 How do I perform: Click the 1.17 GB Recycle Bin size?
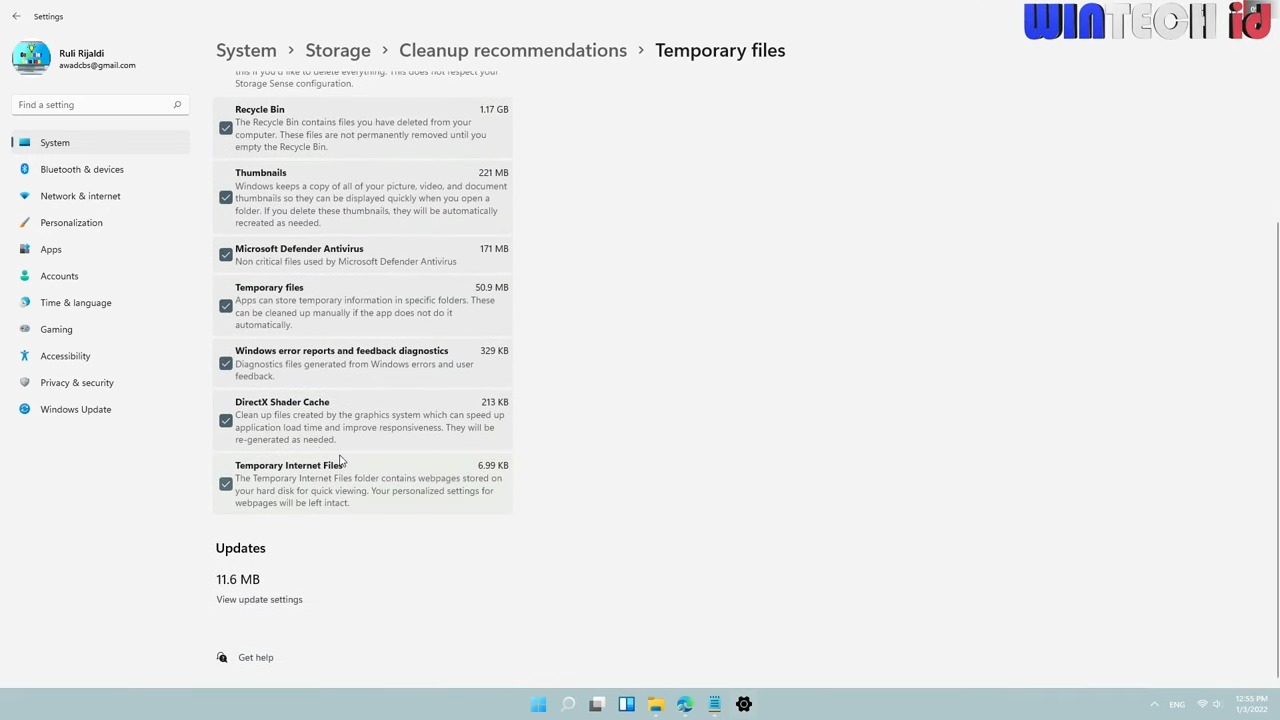pyautogui.click(x=493, y=109)
